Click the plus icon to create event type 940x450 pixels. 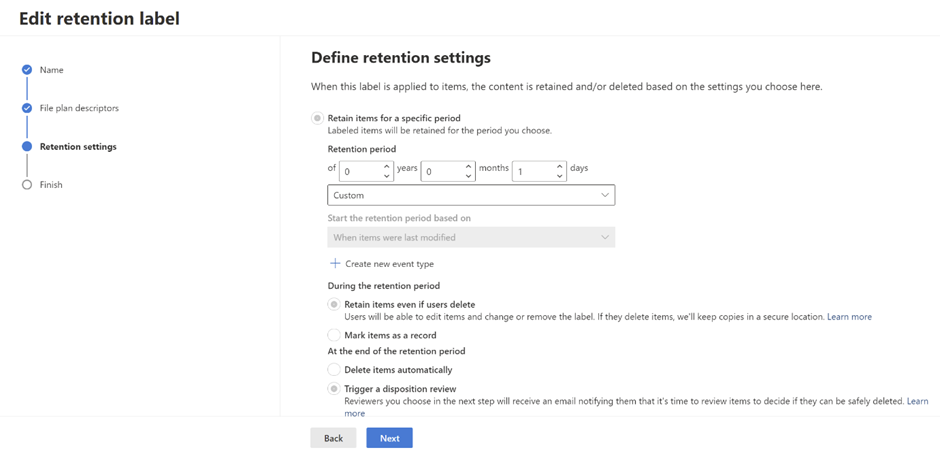(x=335, y=264)
